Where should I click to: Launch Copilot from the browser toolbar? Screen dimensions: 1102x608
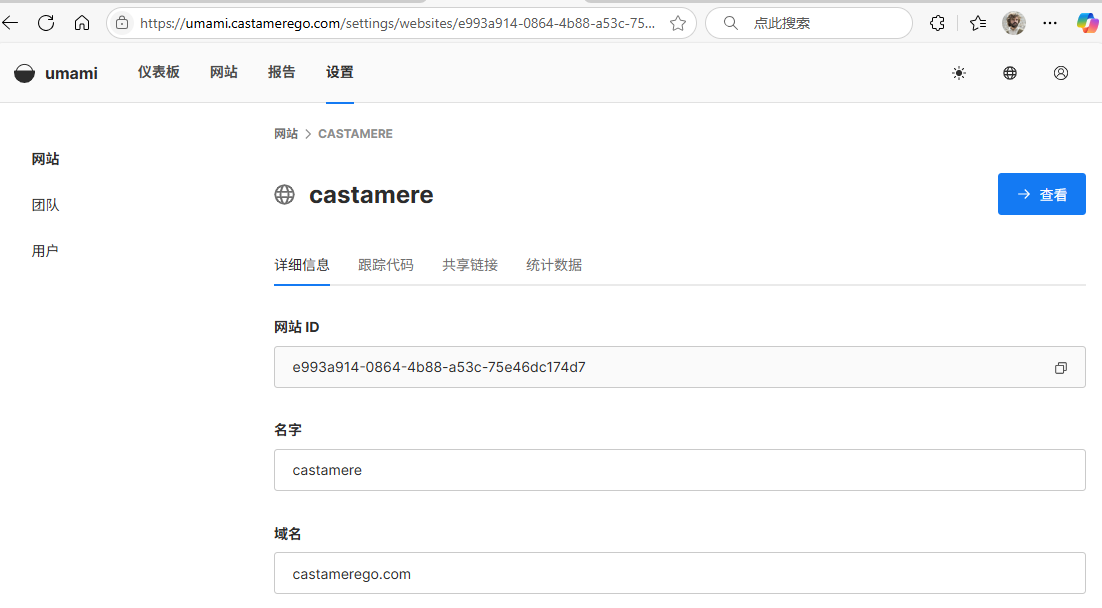click(1087, 23)
